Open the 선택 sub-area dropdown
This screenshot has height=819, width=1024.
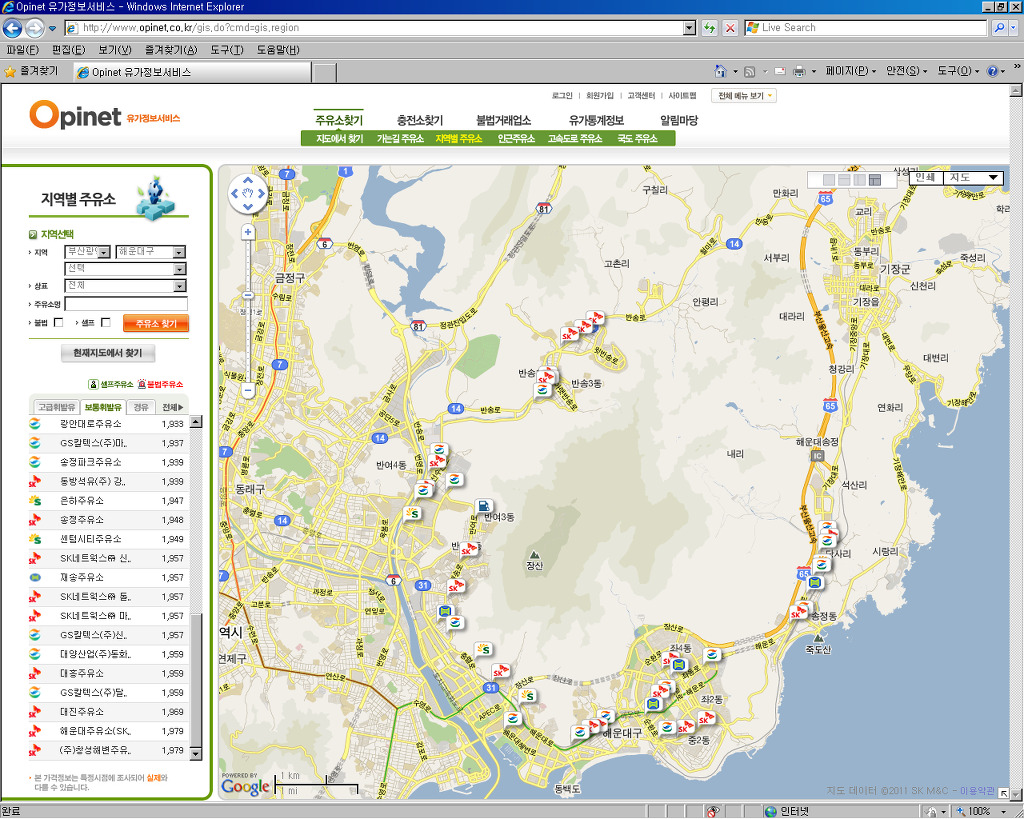pos(125,268)
